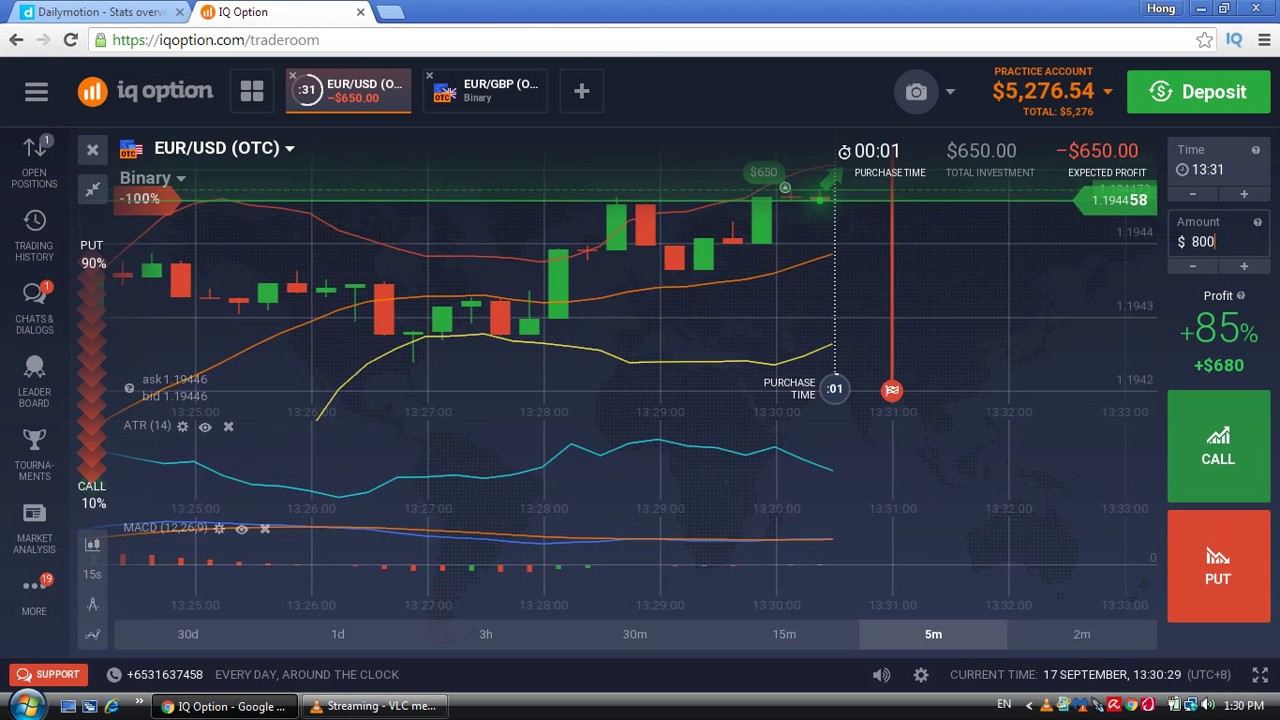The image size is (1280, 720).
Task: Click the purchase time :01 marker
Action: [835, 389]
